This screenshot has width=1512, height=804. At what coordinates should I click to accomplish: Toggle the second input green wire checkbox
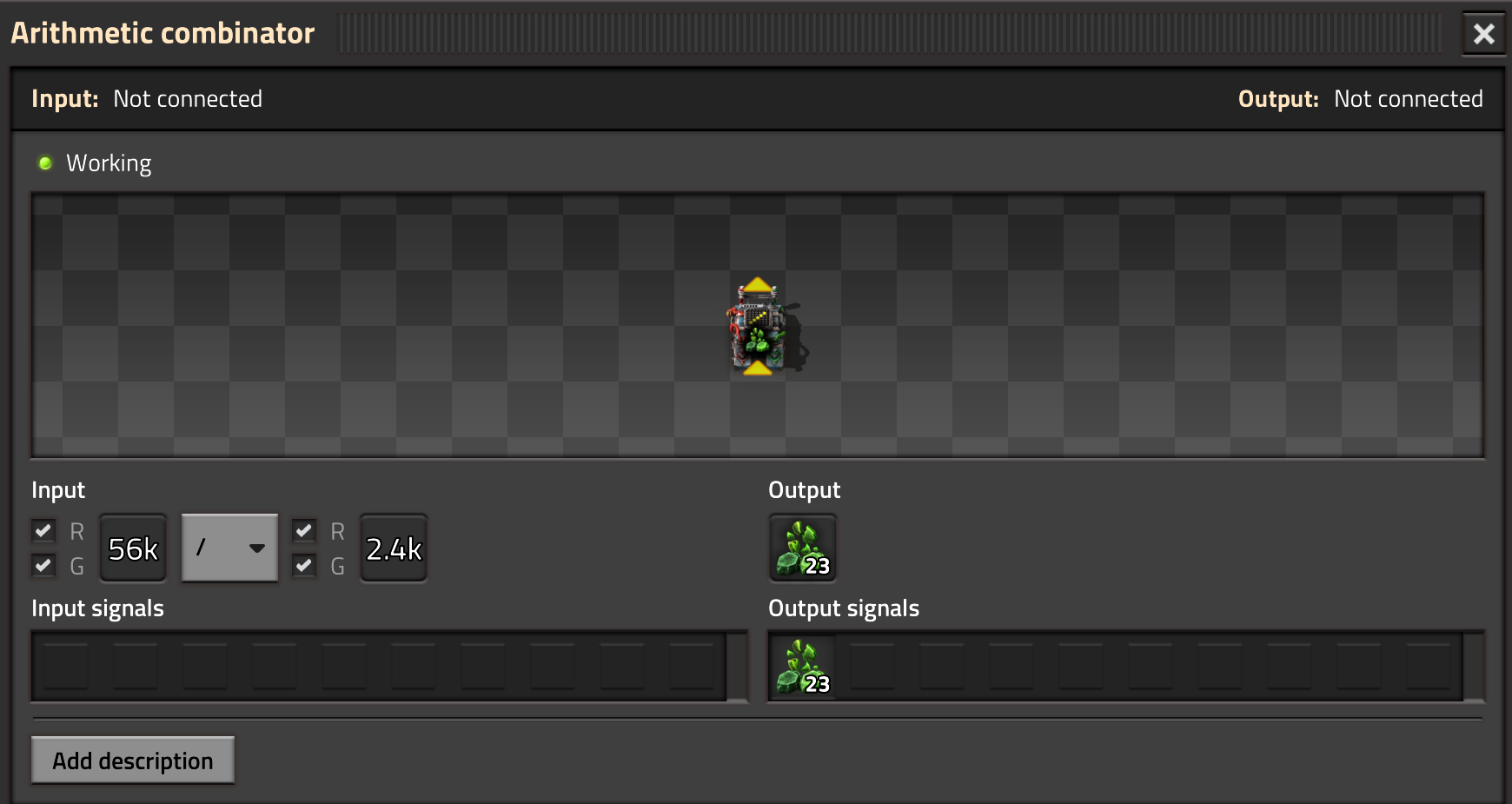coord(304,565)
